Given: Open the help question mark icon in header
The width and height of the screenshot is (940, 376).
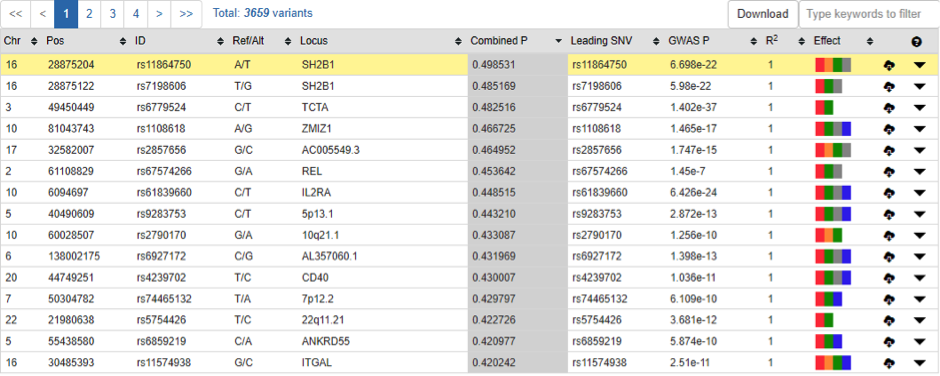Looking at the screenshot, I should pos(916,41).
